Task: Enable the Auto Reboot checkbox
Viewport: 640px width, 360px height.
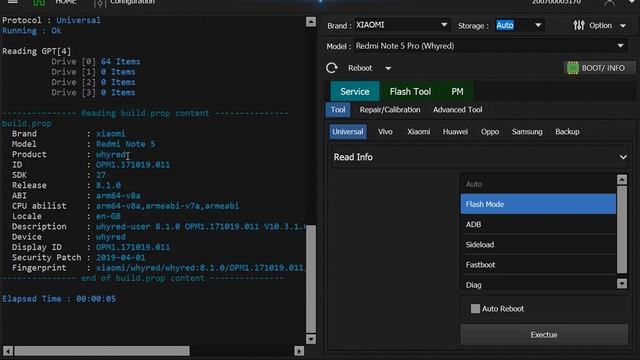Action: (x=475, y=309)
